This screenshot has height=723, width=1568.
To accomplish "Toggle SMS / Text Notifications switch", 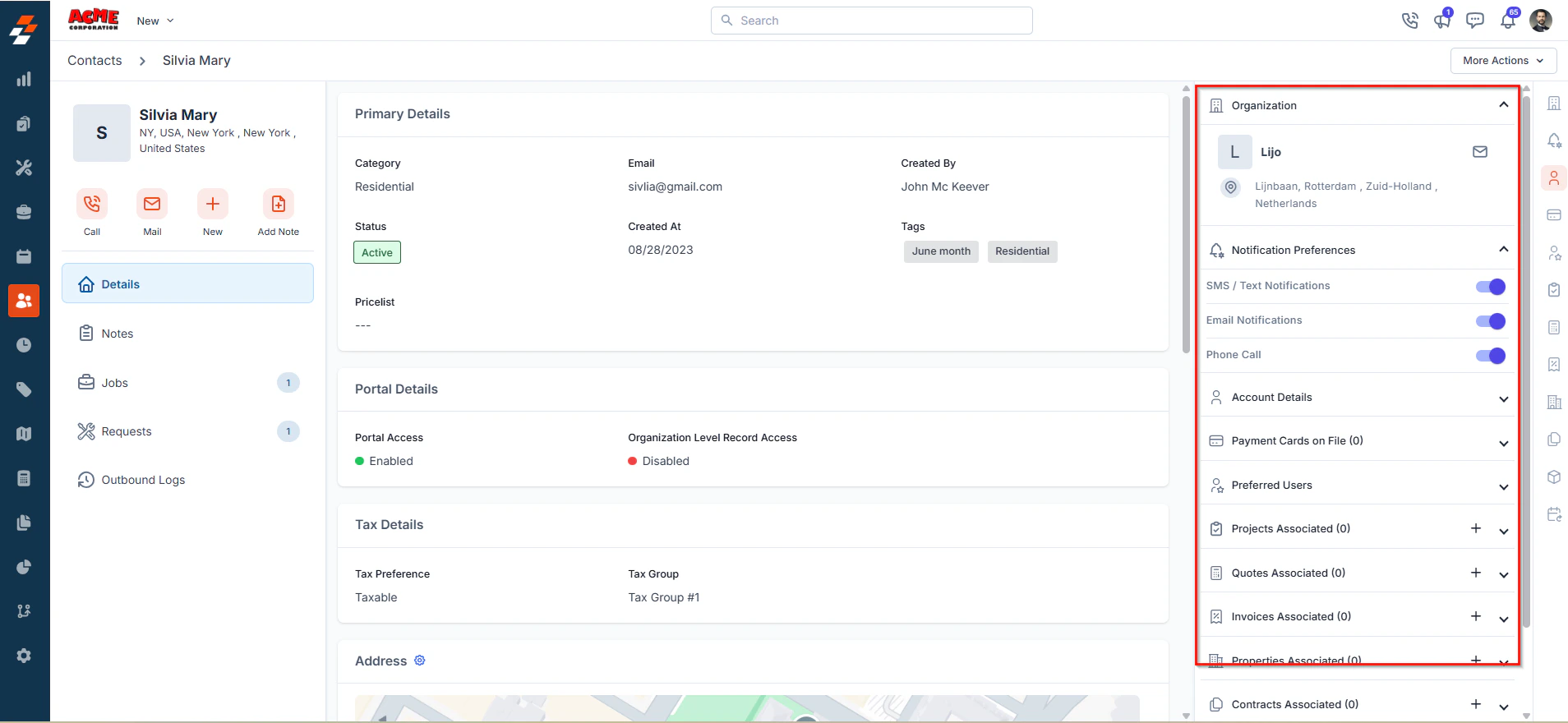I will (1491, 286).
